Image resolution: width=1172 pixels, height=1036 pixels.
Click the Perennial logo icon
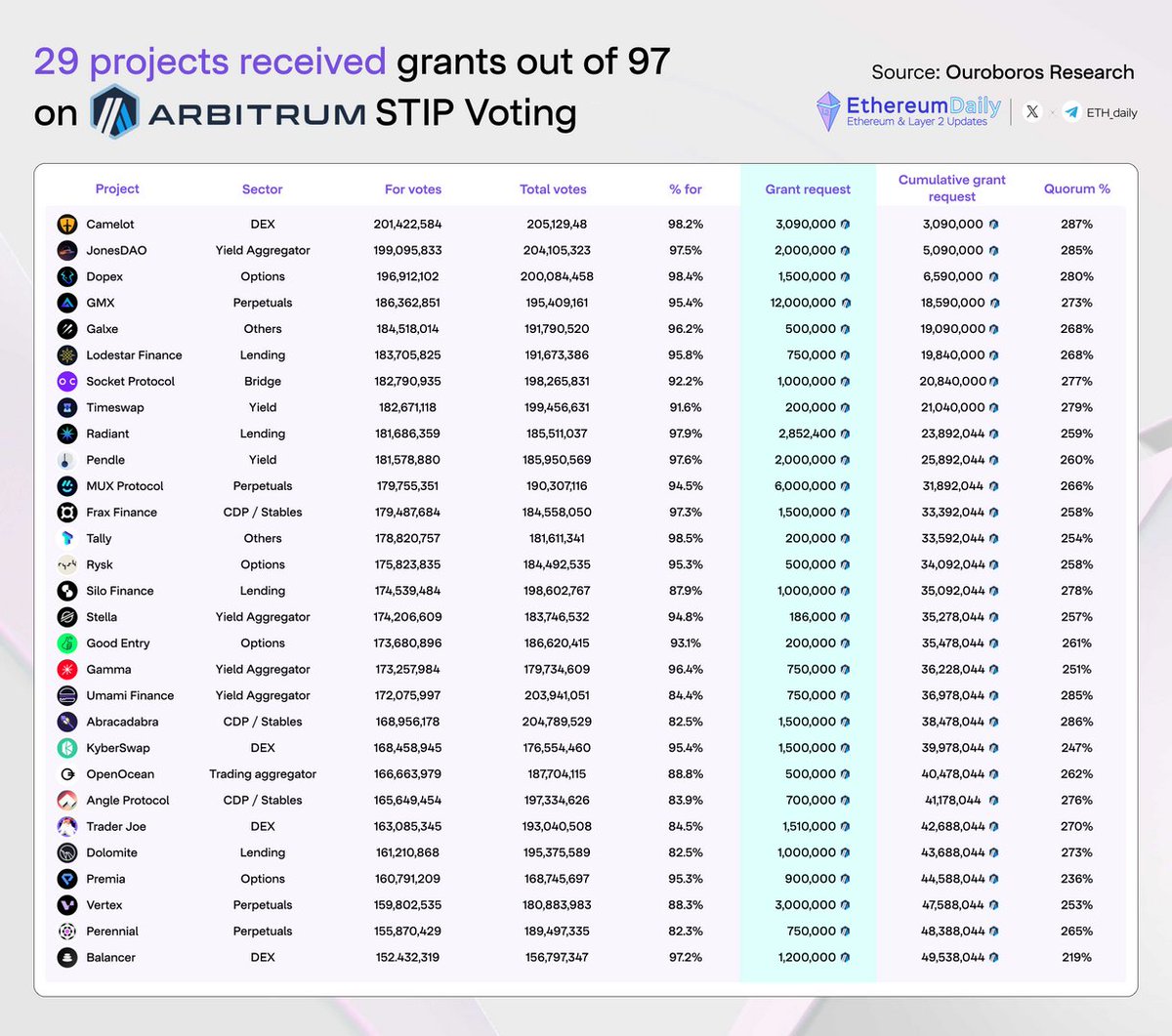66,932
